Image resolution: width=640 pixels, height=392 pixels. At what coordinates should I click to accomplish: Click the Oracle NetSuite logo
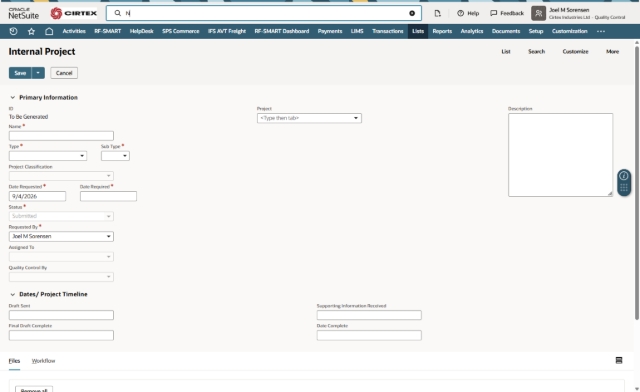[24, 13]
